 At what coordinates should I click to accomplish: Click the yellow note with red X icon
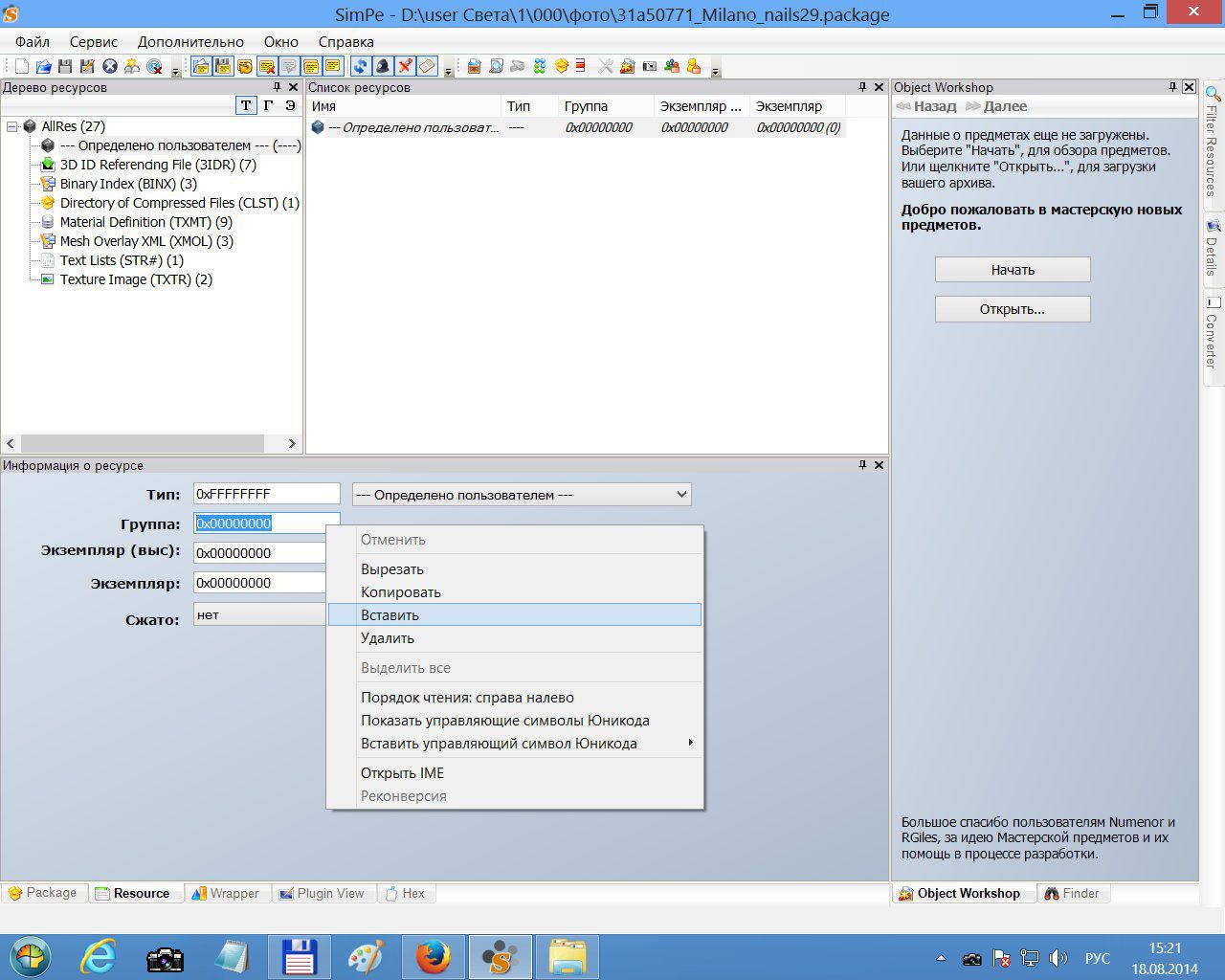267,66
